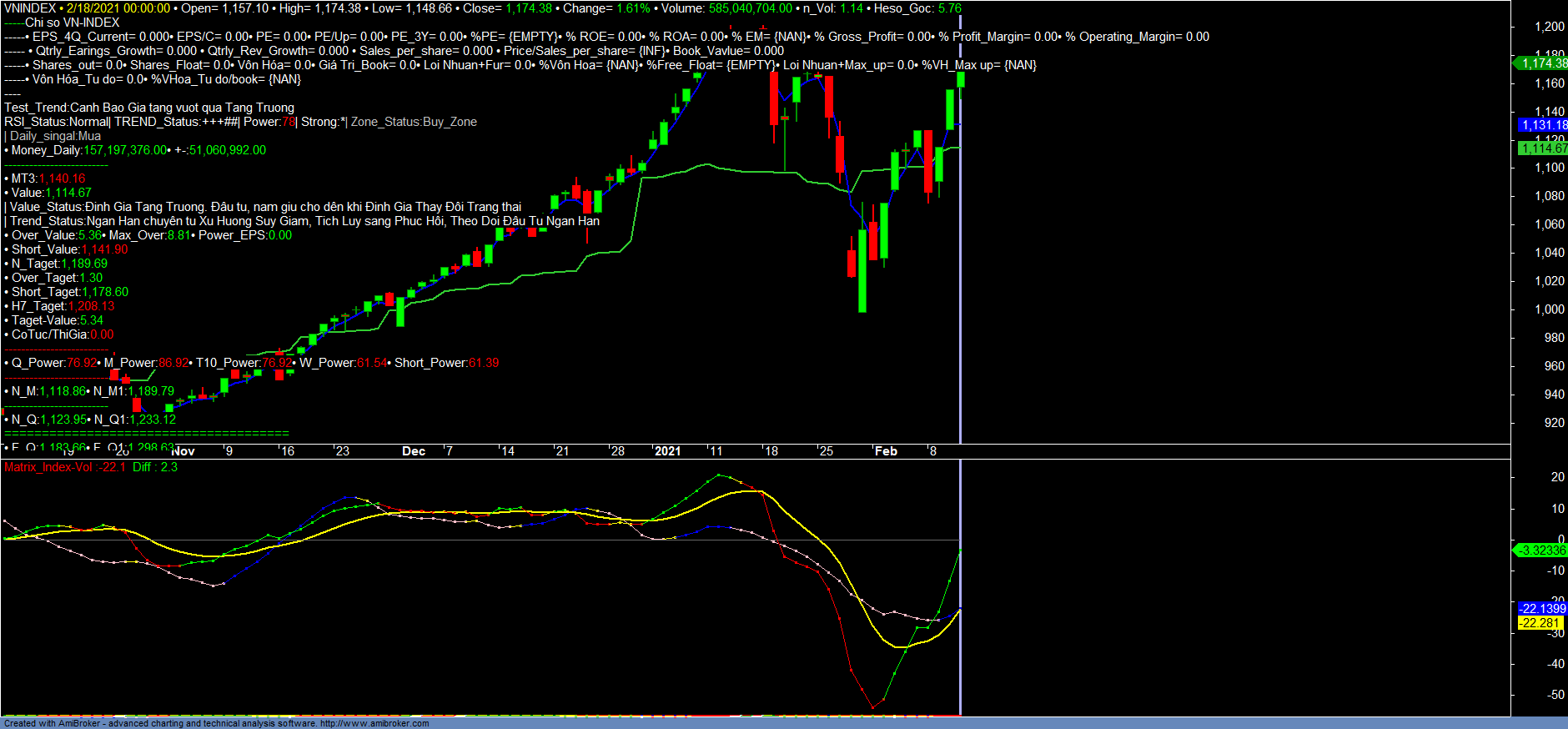This screenshot has height=729, width=1568.
Task: Click the 1,200 label on the price axis
Action: tap(1549, 27)
